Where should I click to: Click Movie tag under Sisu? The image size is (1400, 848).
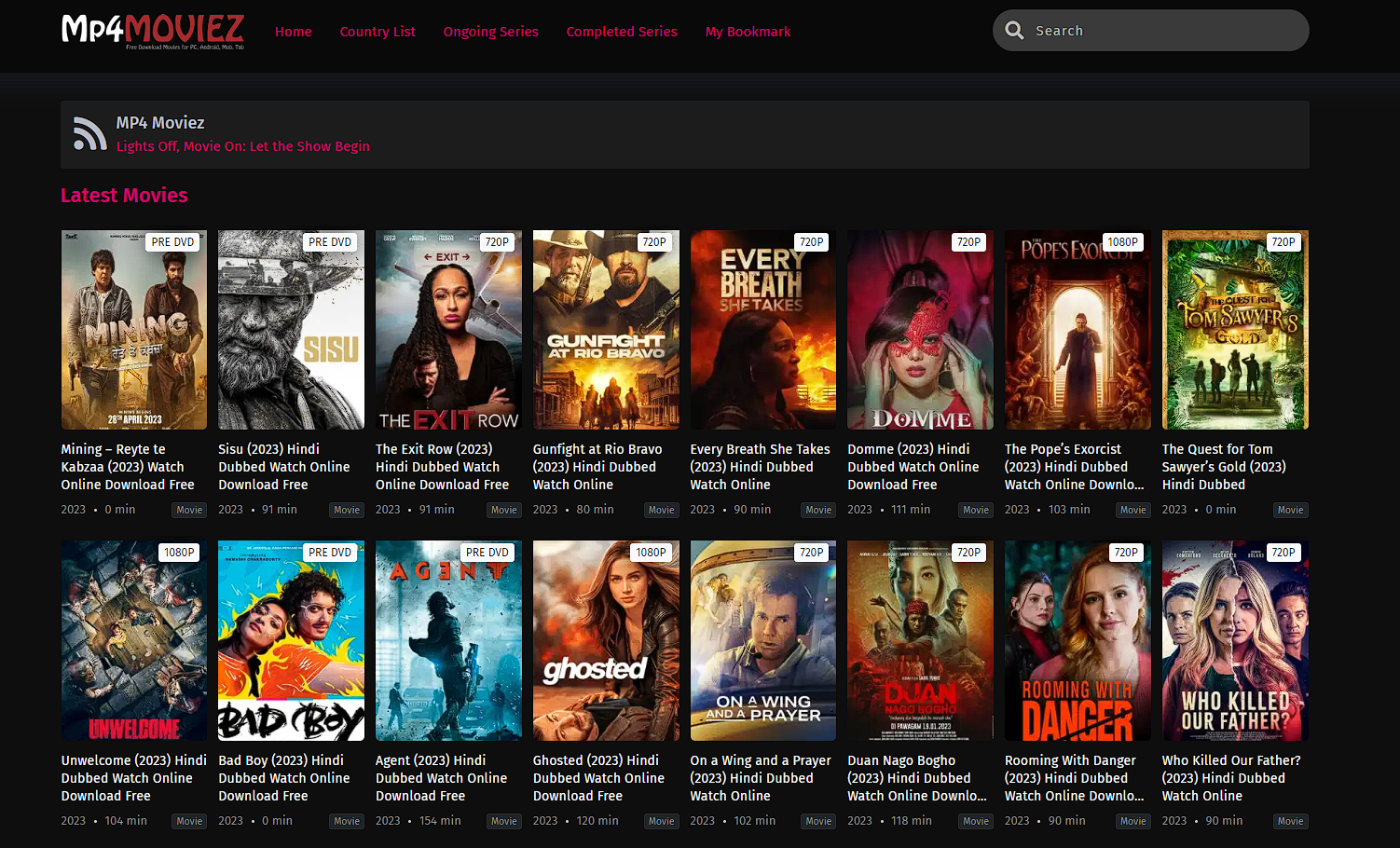(347, 510)
